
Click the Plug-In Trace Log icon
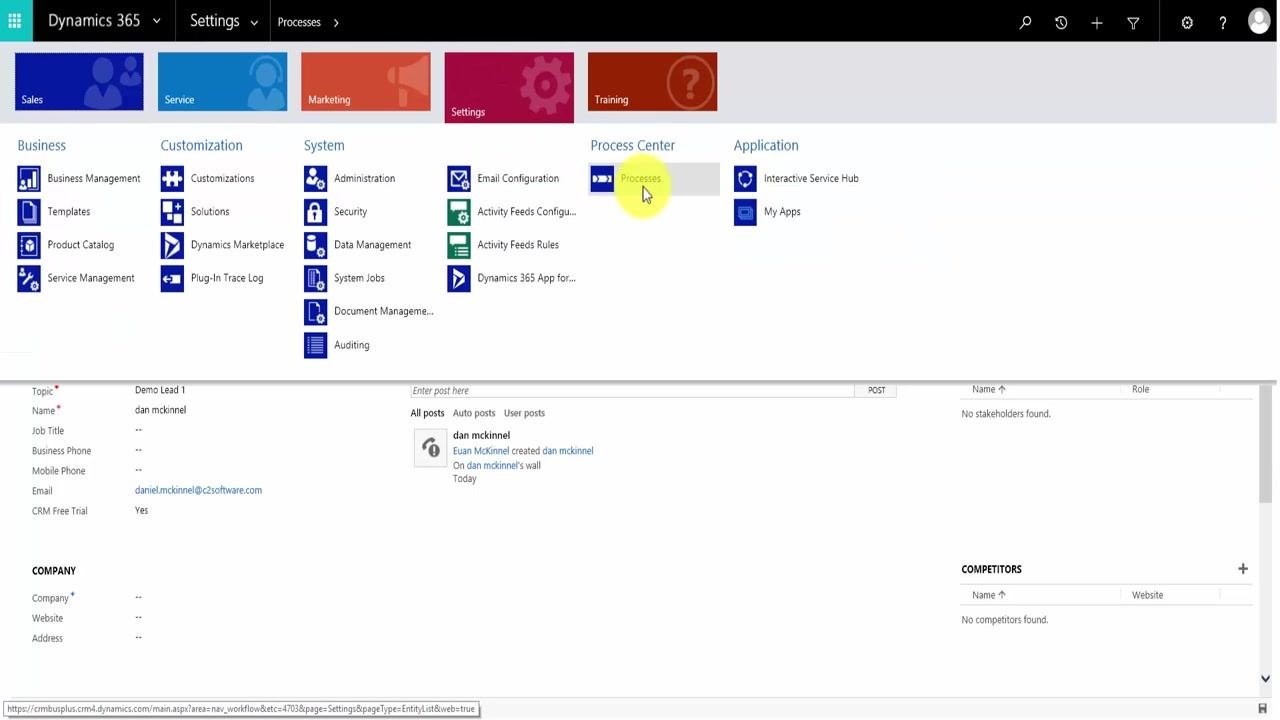click(x=172, y=278)
